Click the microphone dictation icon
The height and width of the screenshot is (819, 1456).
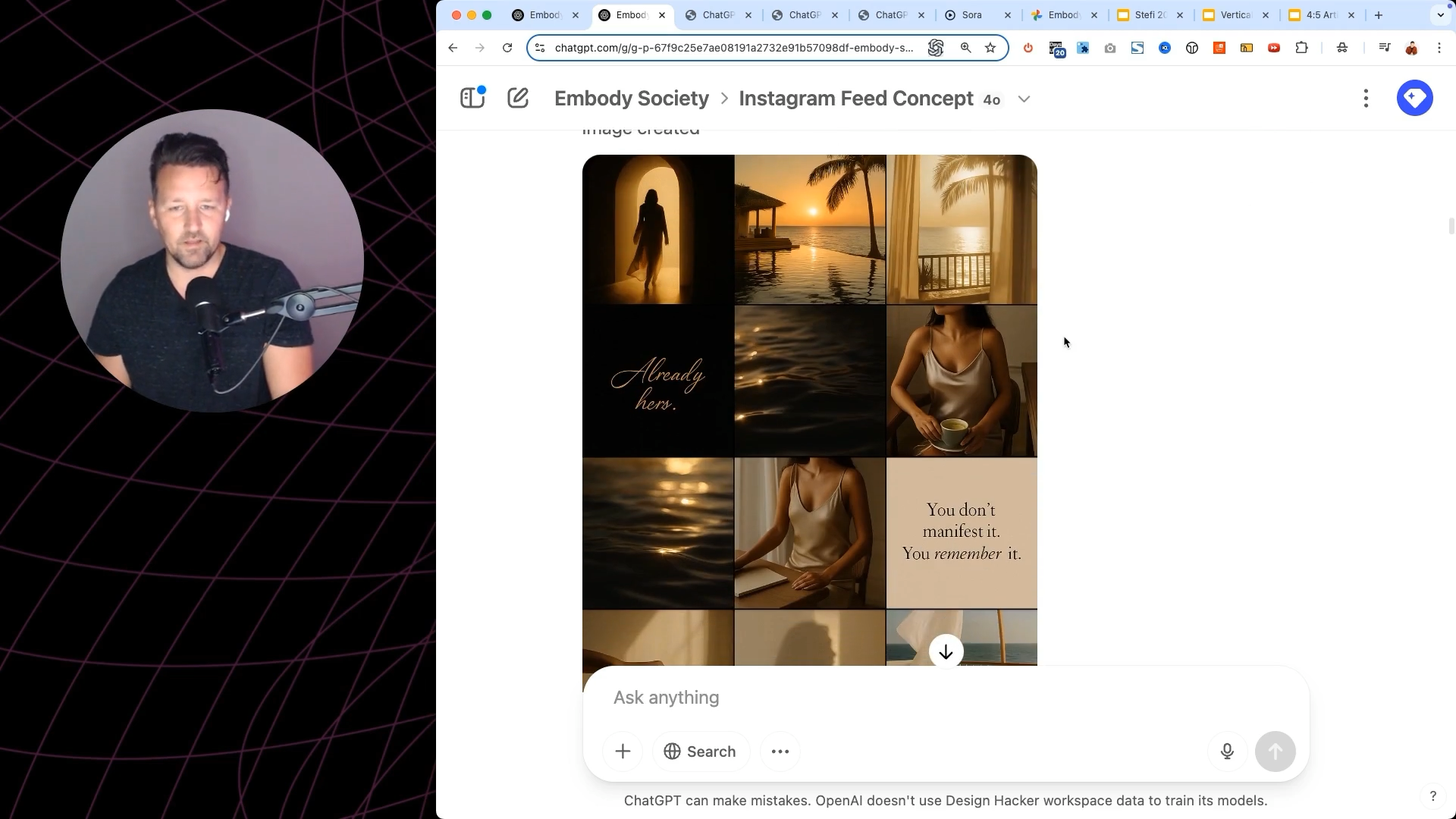pyautogui.click(x=1227, y=752)
